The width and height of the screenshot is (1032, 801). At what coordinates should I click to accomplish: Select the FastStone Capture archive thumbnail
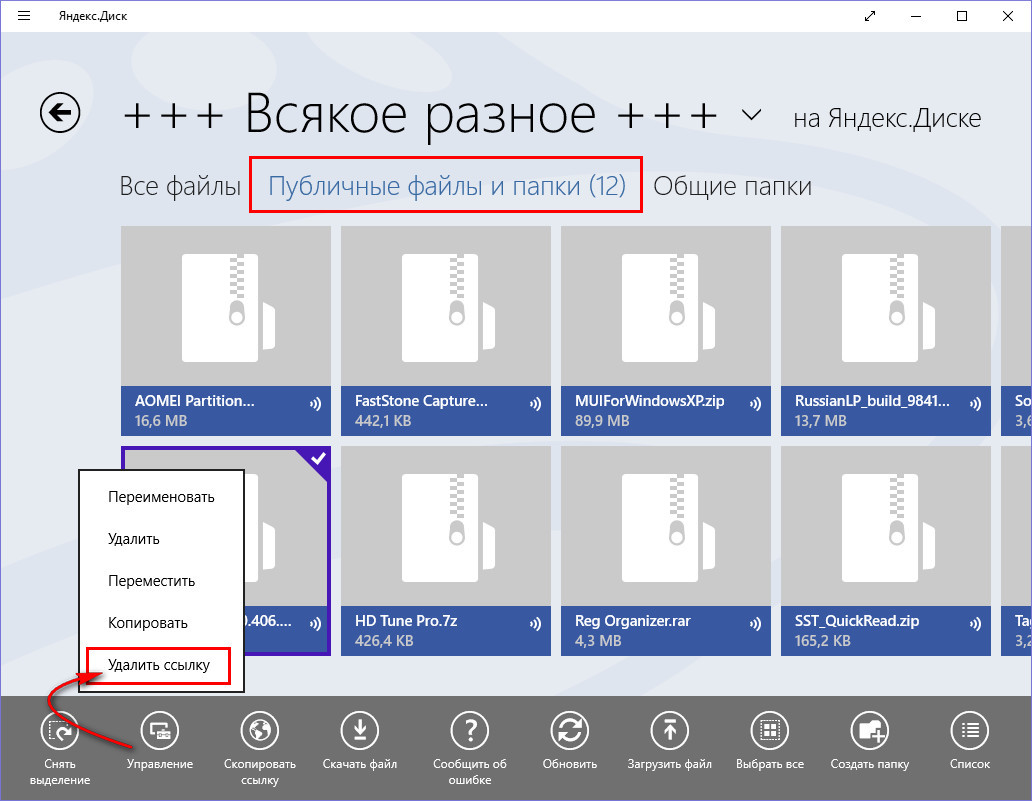coord(446,307)
